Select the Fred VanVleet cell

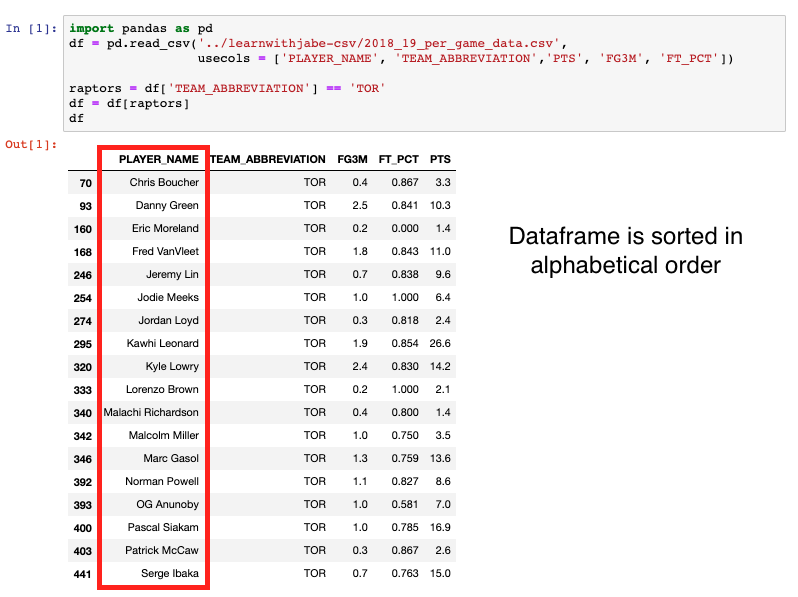pyautogui.click(x=165, y=251)
